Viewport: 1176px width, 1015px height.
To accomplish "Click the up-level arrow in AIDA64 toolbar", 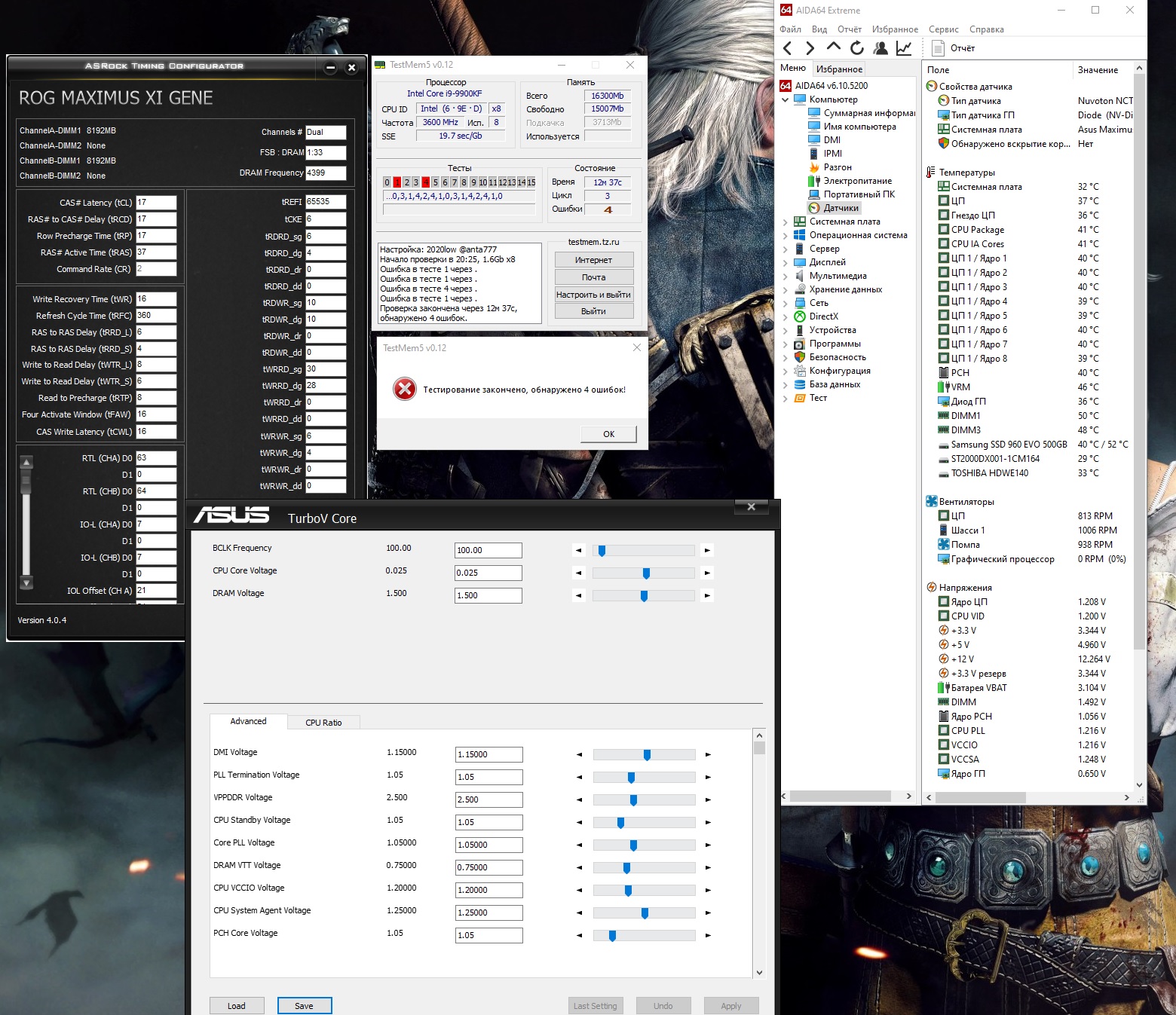I will coord(834,48).
